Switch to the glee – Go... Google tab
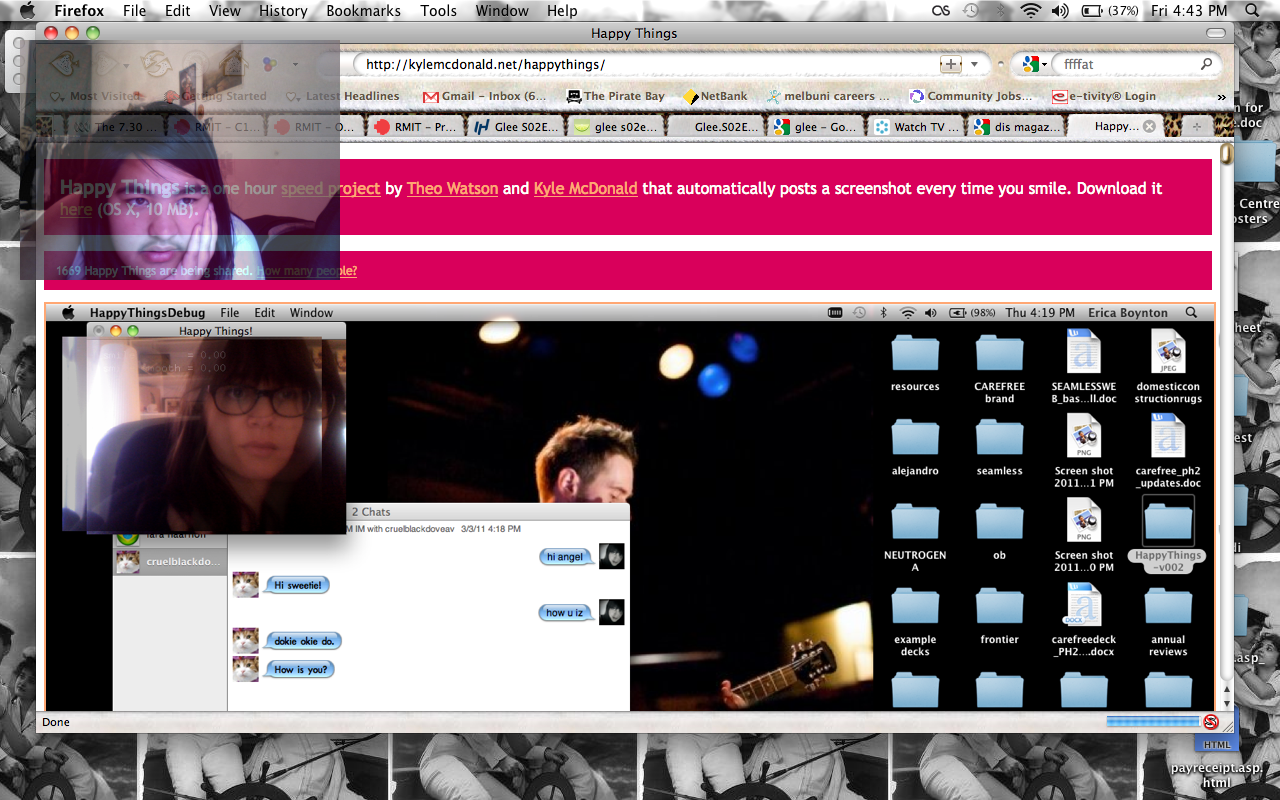 tap(815, 127)
